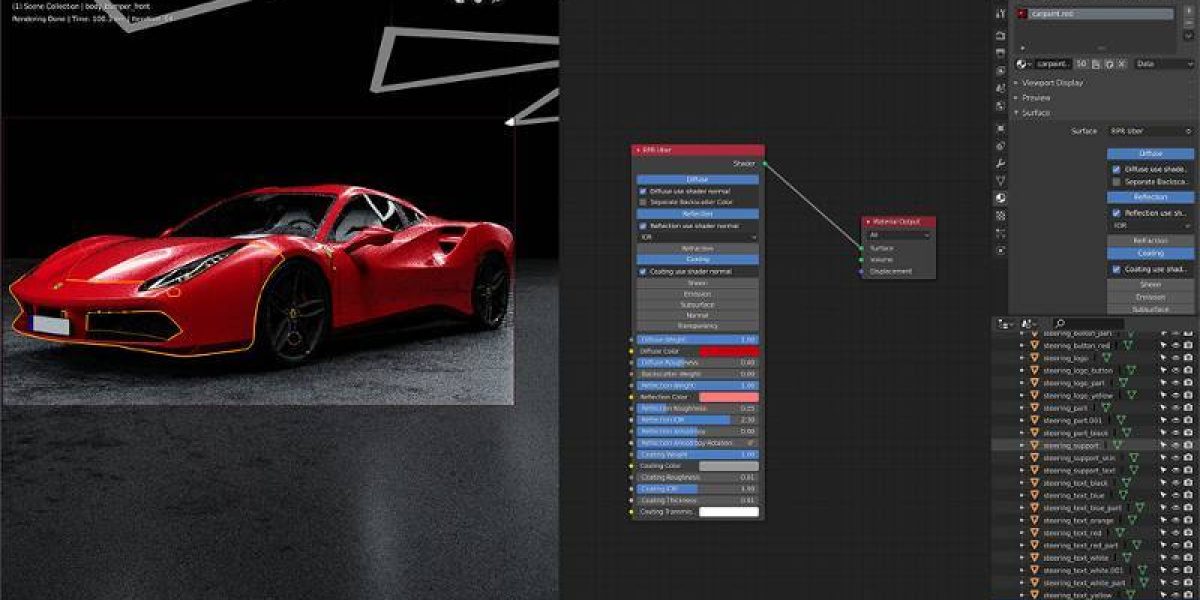Open Material Output target 'All' dropdown
This screenshot has height=600, width=1200.
click(898, 235)
